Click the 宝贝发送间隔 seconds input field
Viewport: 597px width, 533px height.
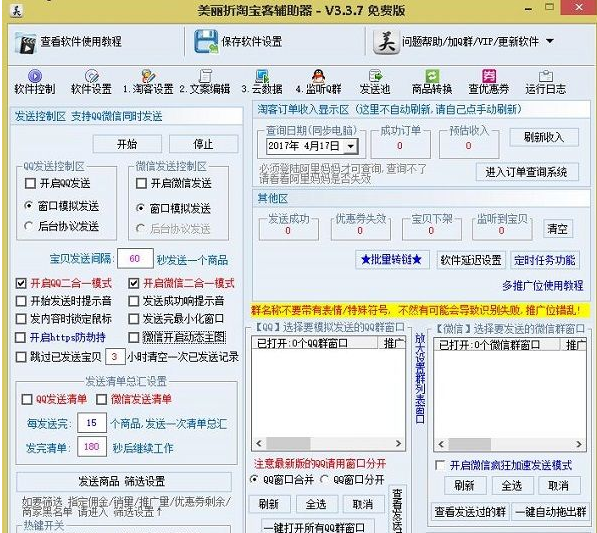click(135, 259)
